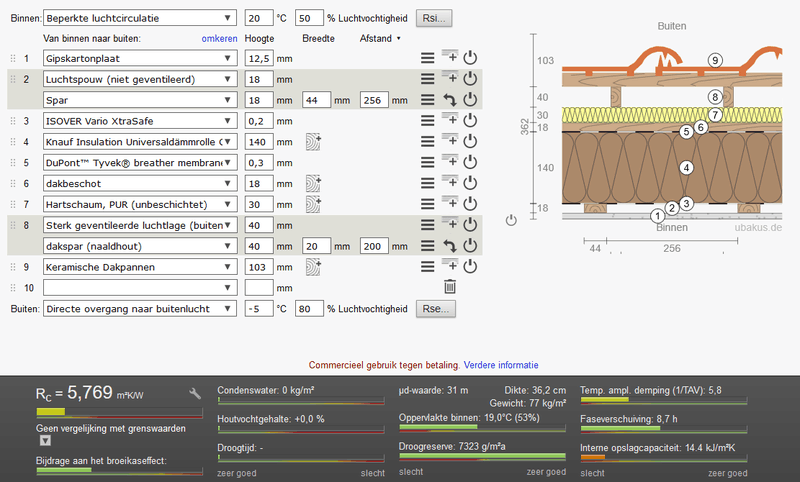Click the Rc value progress bar
The width and height of the screenshot is (800, 482).
[x=119, y=413]
